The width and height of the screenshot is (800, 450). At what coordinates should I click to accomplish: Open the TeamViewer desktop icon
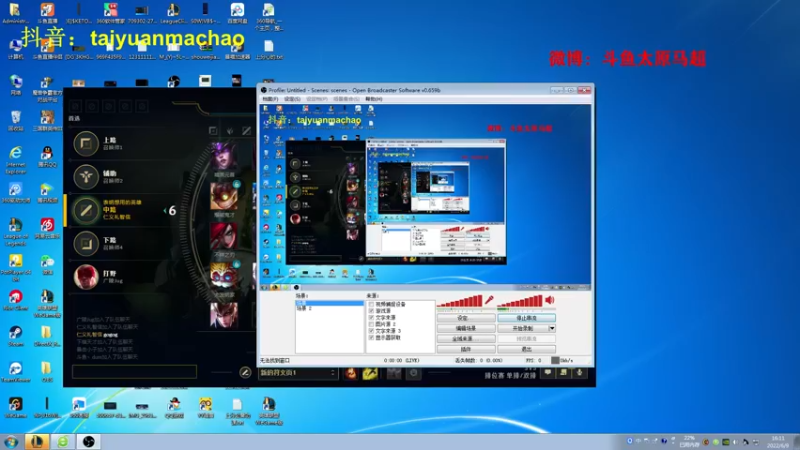pos(15,372)
